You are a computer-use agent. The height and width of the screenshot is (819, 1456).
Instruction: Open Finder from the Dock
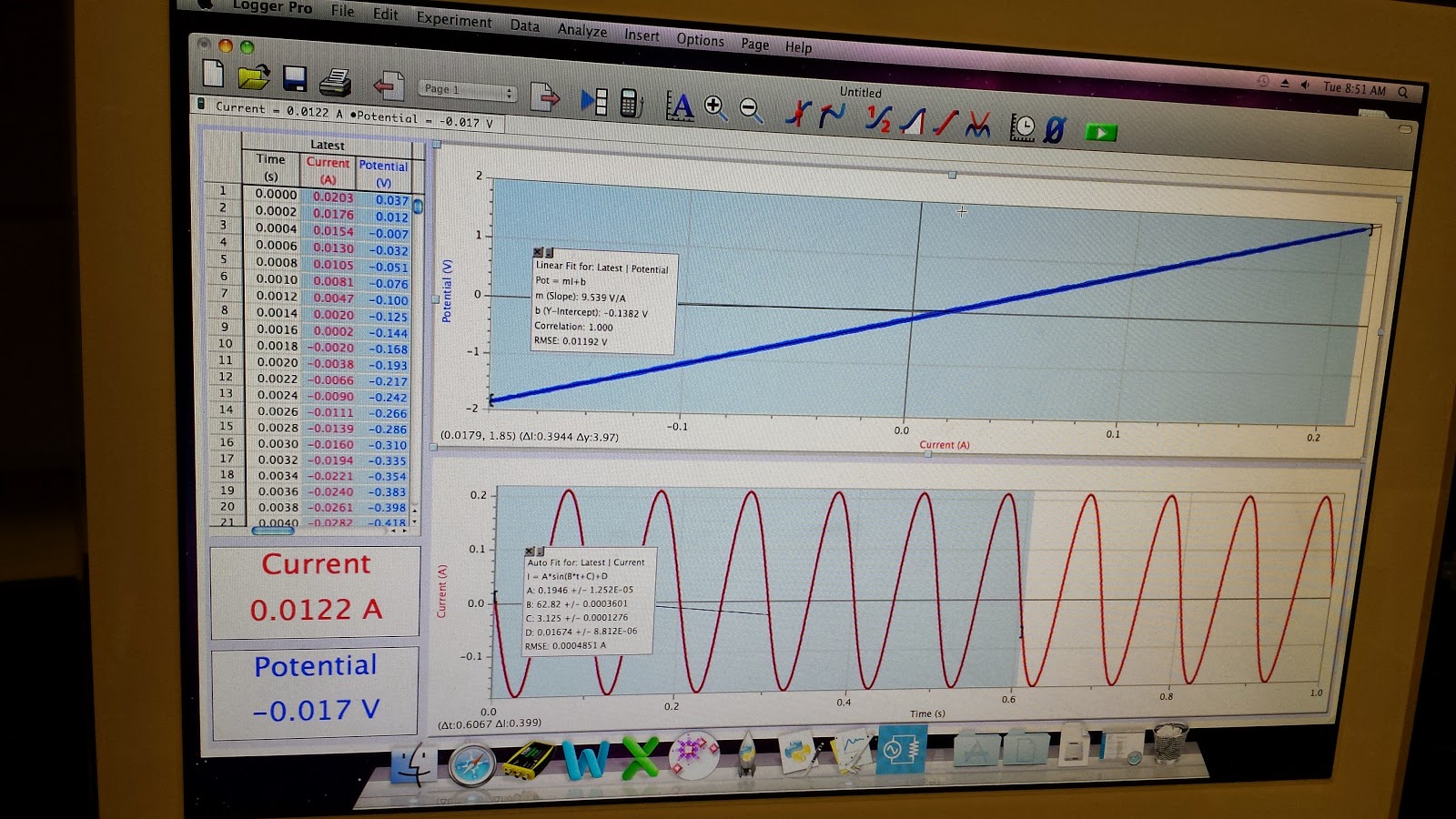click(413, 763)
